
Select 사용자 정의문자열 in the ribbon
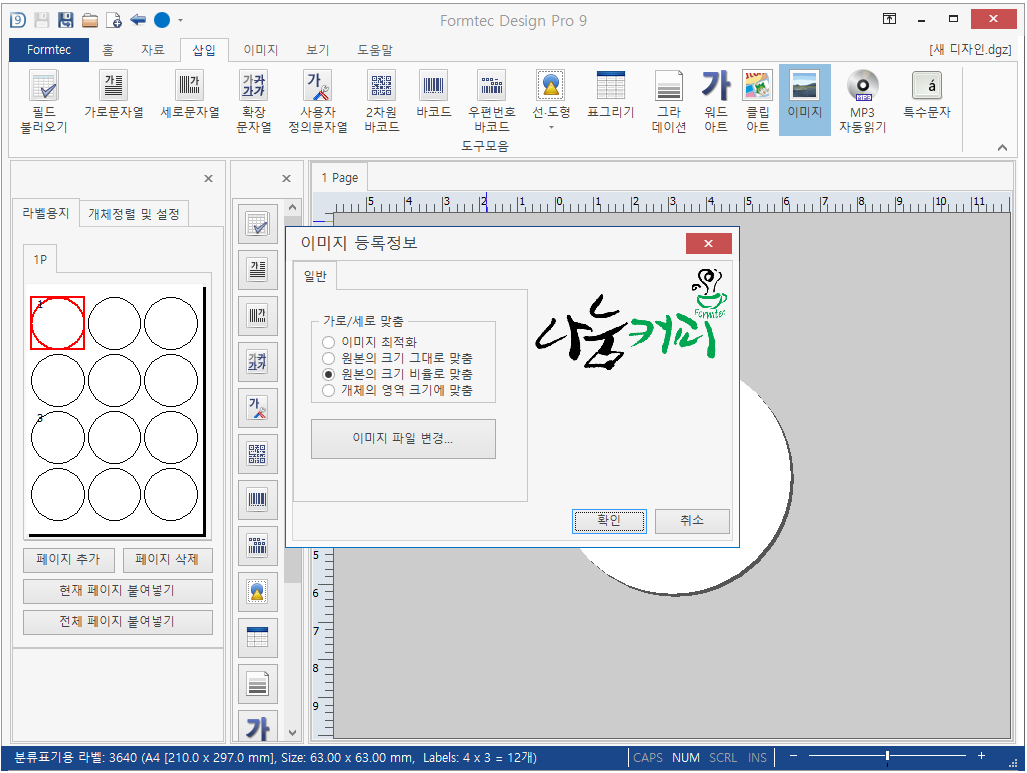[318, 101]
